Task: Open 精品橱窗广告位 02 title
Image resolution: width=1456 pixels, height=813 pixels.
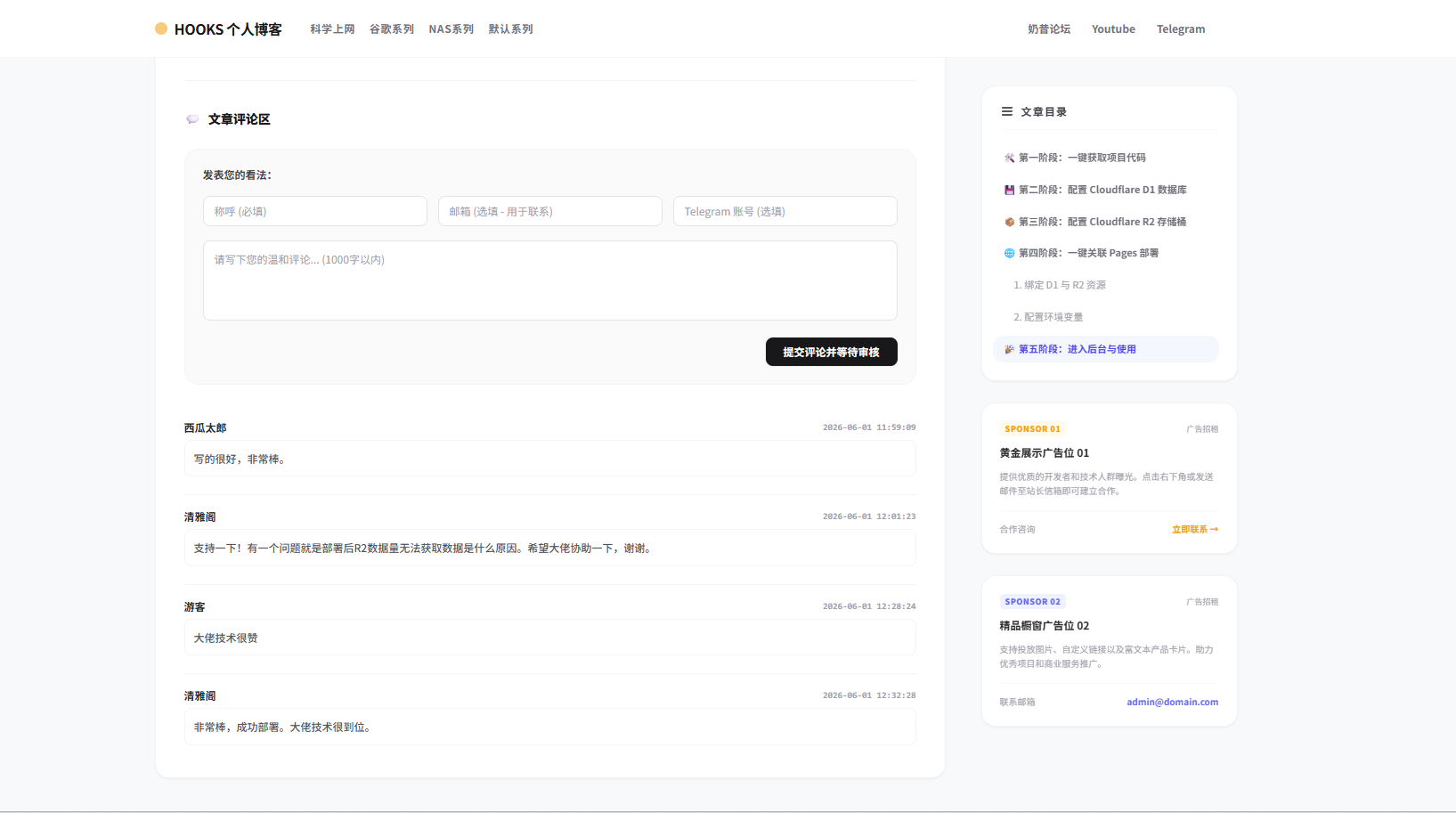Action: (1045, 626)
